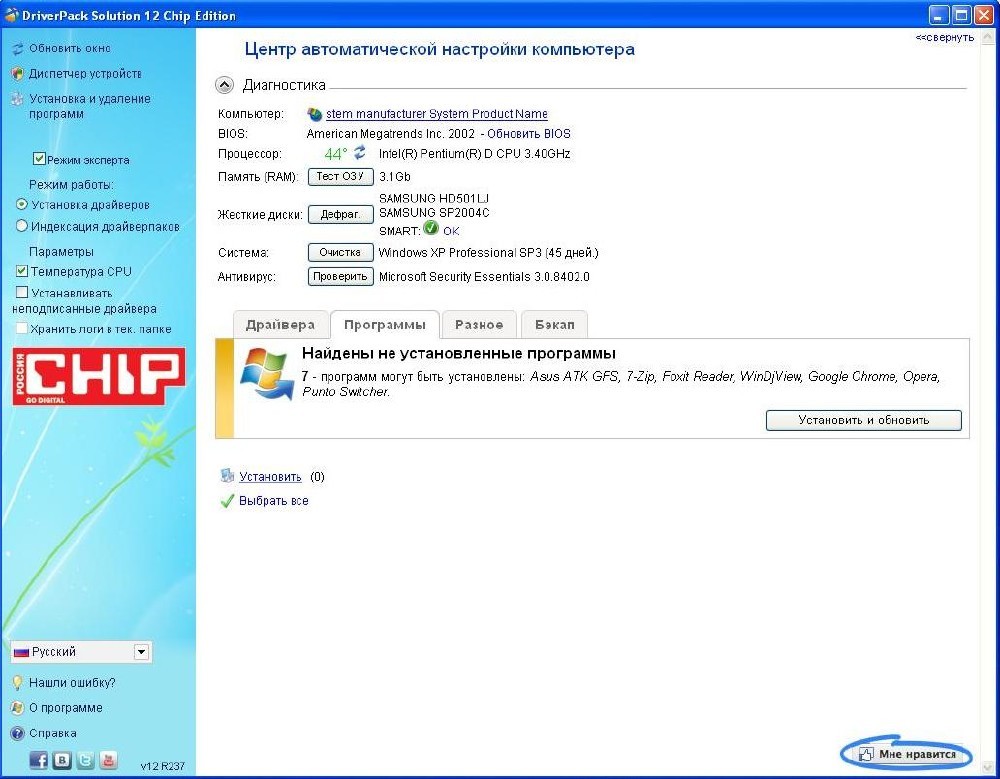Click the Проверить antivirus button
This screenshot has height=779, width=1000.
tap(341, 276)
